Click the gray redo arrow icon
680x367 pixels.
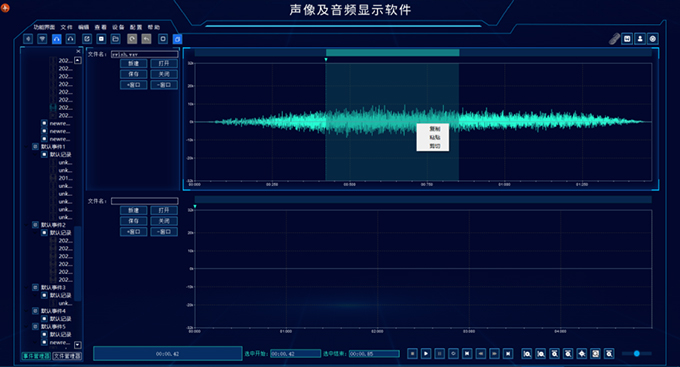pyautogui.click(x=132, y=39)
